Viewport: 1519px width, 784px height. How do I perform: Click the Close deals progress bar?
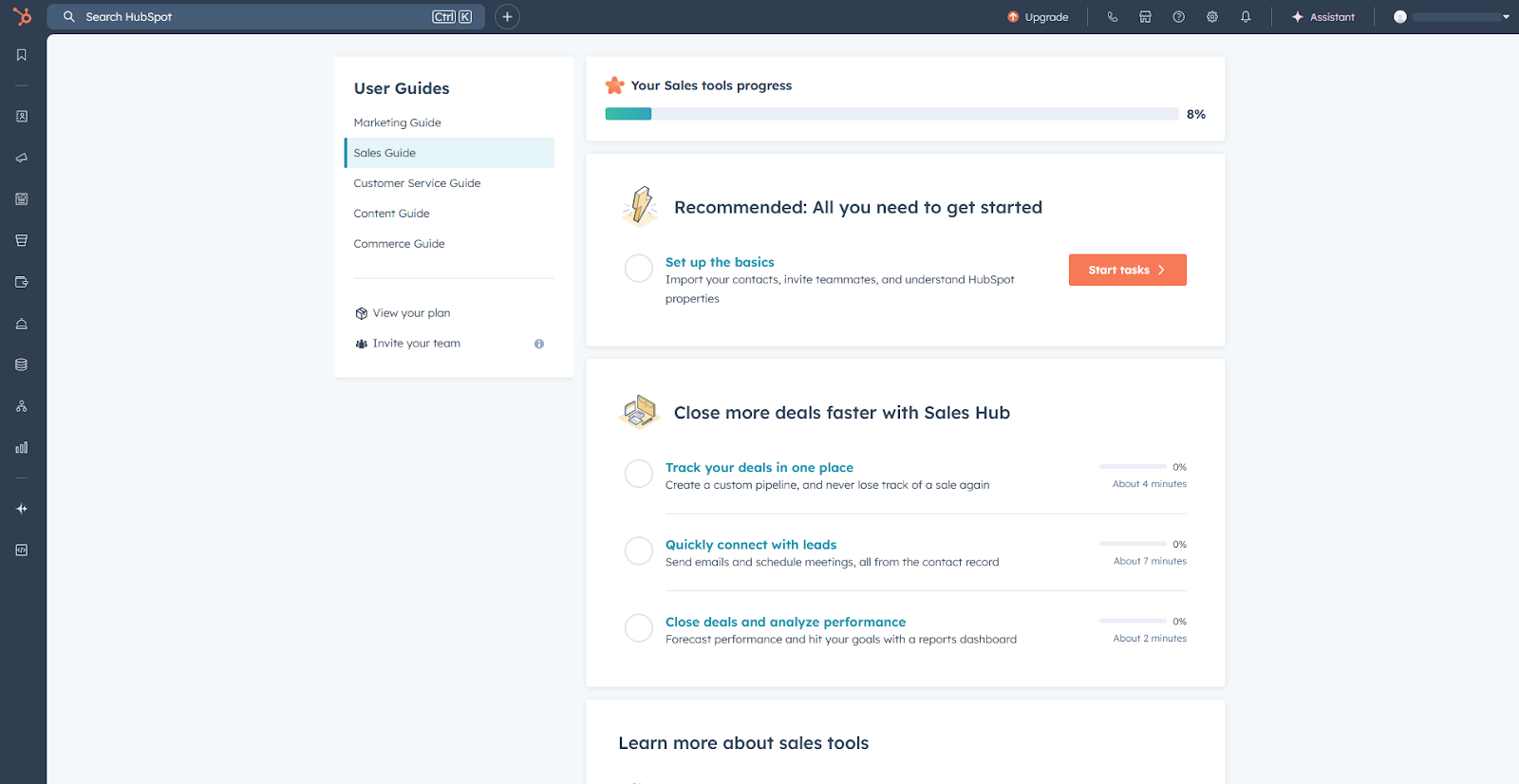tap(1133, 621)
